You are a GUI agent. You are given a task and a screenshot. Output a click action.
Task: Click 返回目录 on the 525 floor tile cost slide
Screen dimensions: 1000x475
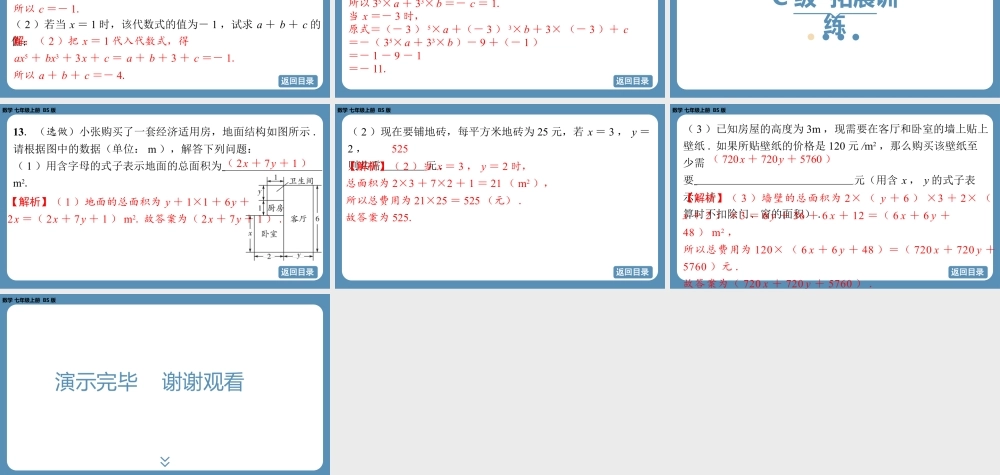[x=632, y=272]
